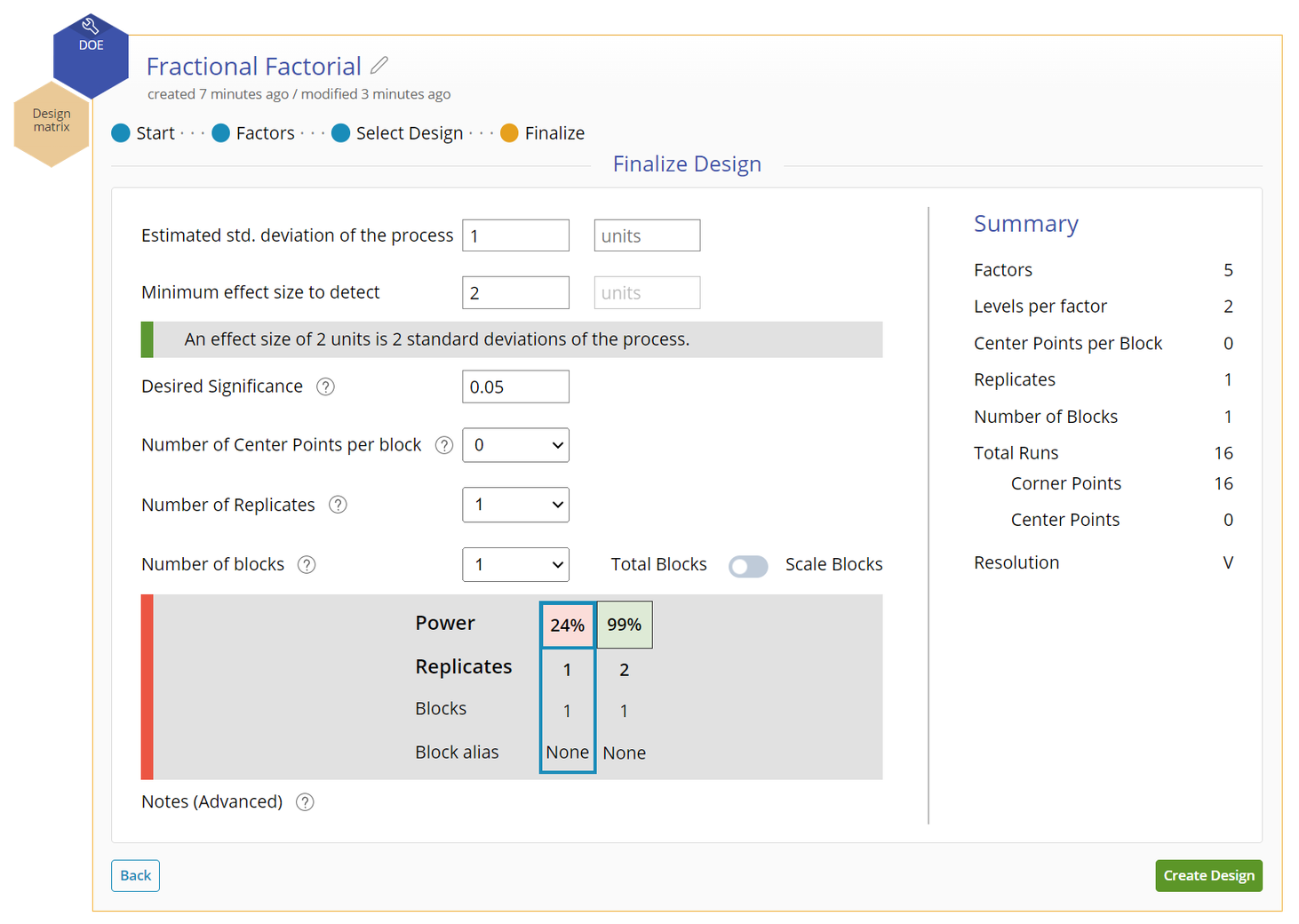Open the Center Points per block dropdown

click(x=515, y=445)
